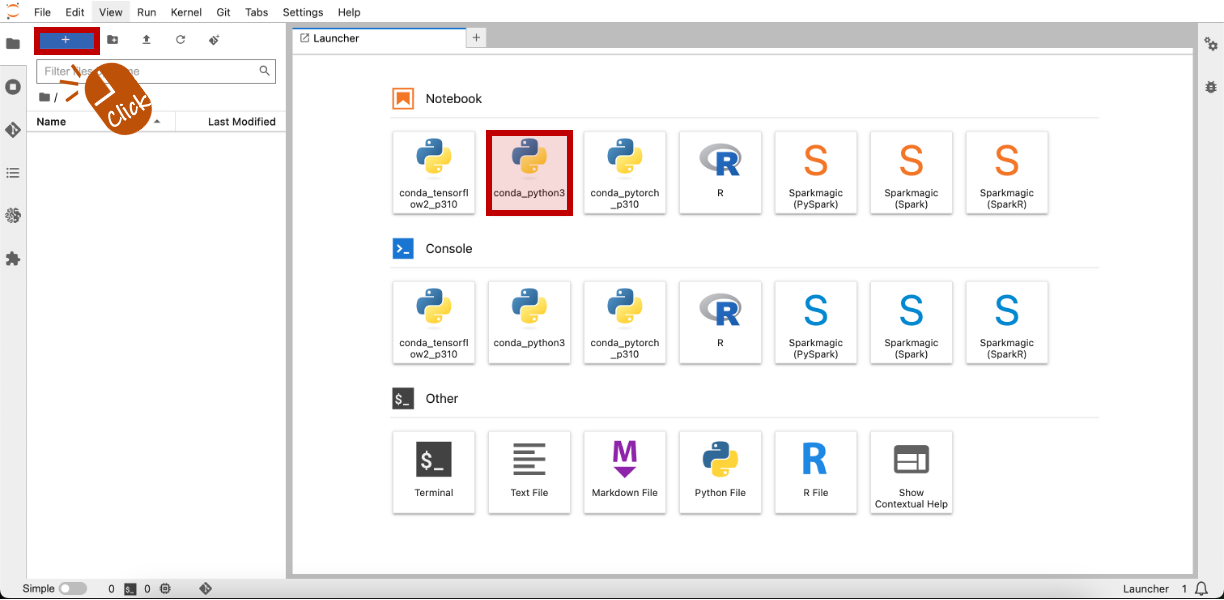Click the terminal count icon in status bar
The image size is (1224, 600).
(130, 589)
